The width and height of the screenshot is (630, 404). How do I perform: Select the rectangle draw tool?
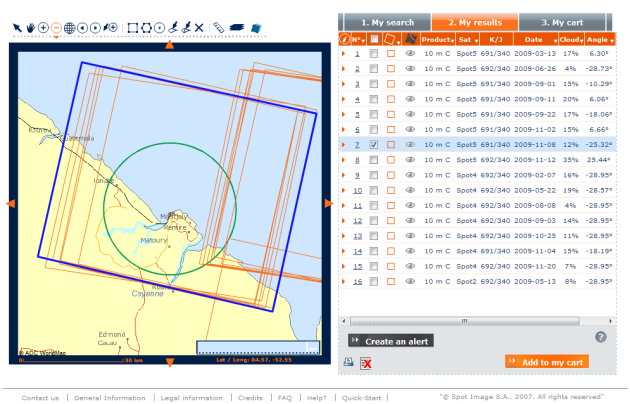coord(132,28)
